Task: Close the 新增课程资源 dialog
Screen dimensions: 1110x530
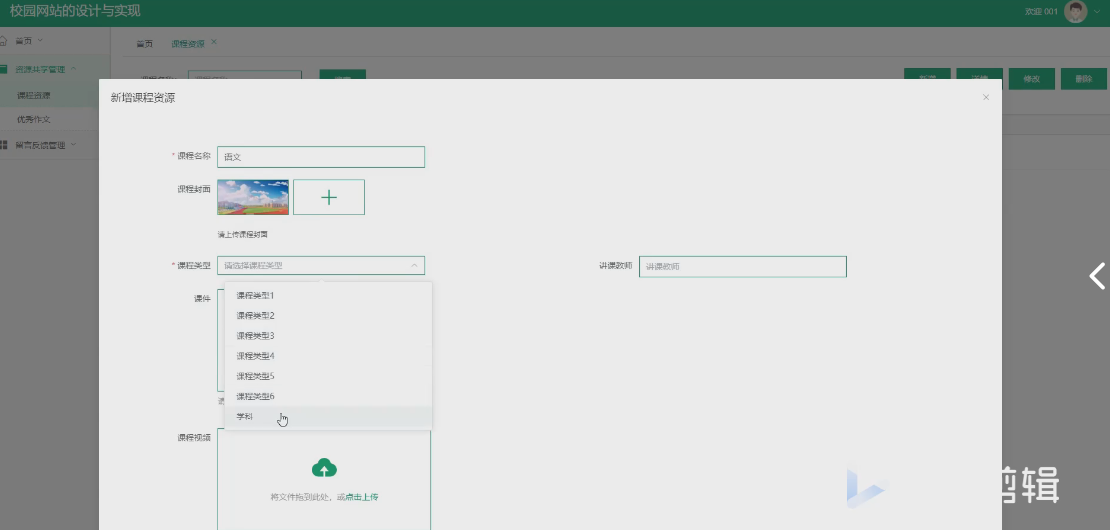Action: [x=985, y=98]
